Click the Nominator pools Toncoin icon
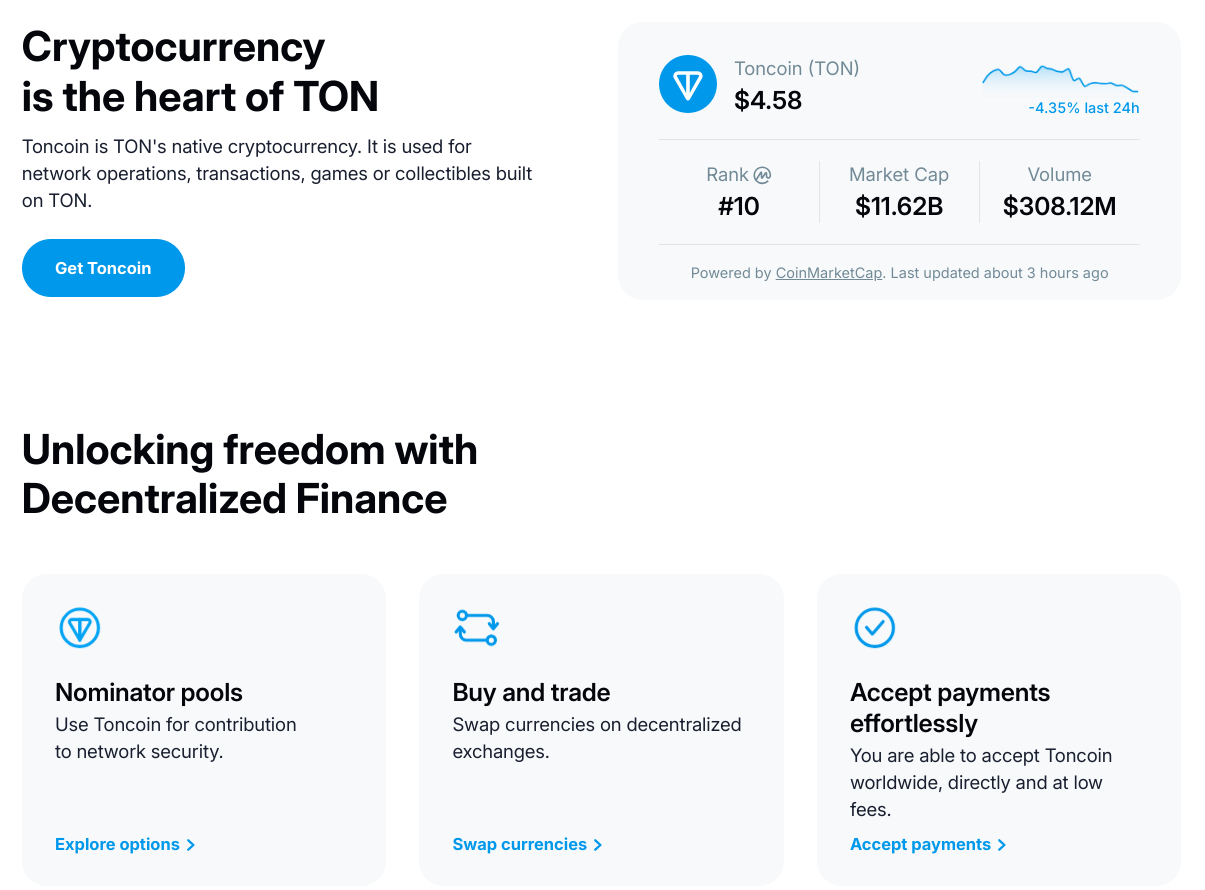Screen dimensions: 1205x890 point(79,628)
